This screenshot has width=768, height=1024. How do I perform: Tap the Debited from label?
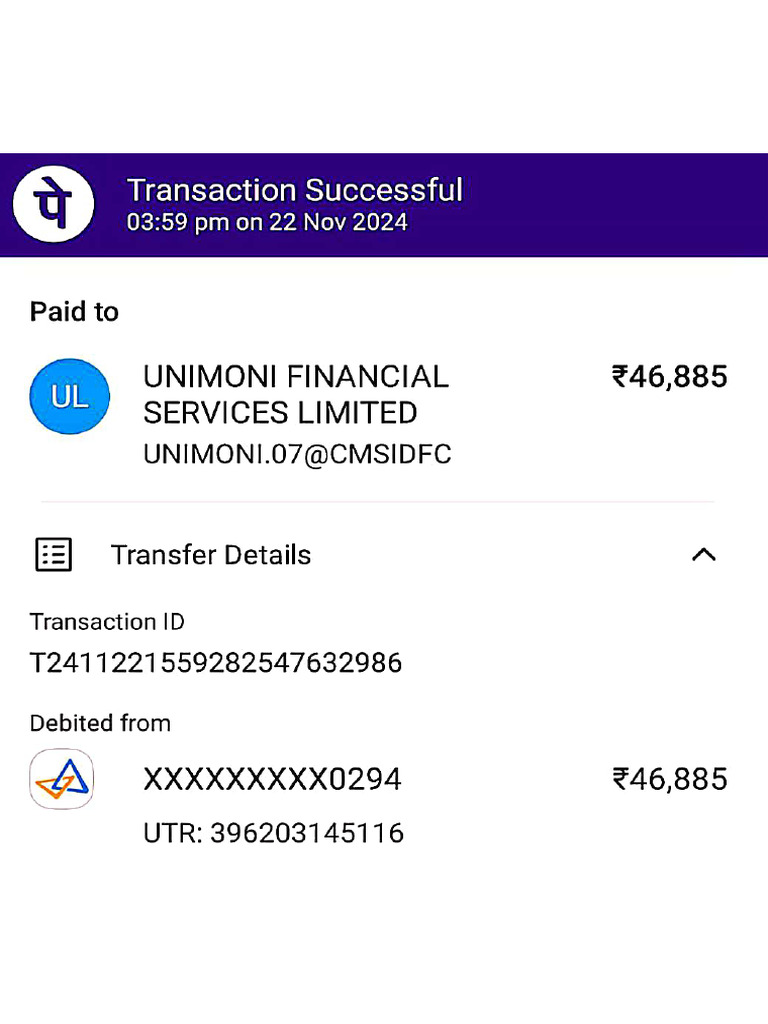[100, 723]
